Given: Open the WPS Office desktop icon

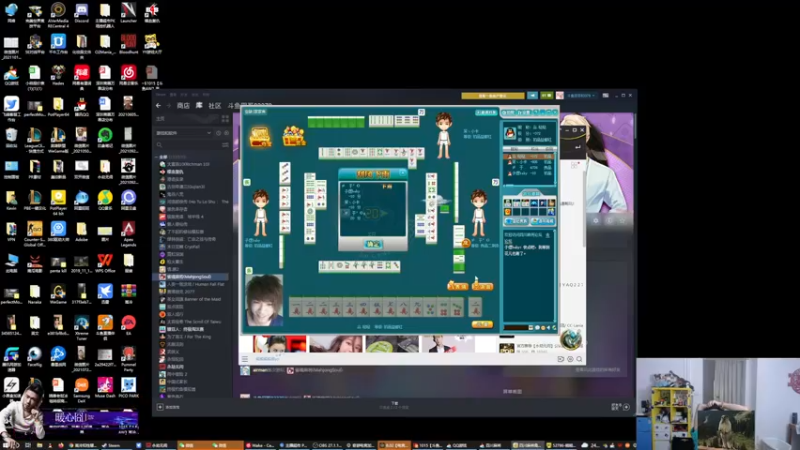Looking at the screenshot, I should tap(105, 262).
